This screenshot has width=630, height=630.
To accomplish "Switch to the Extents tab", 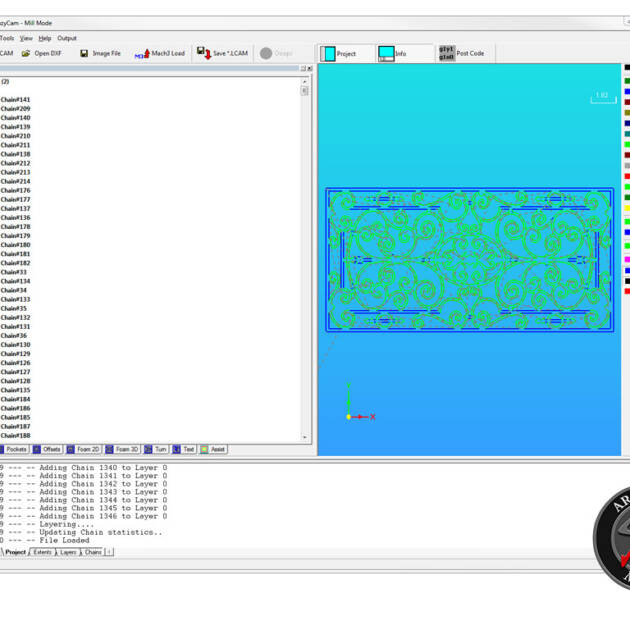I will (x=43, y=552).
